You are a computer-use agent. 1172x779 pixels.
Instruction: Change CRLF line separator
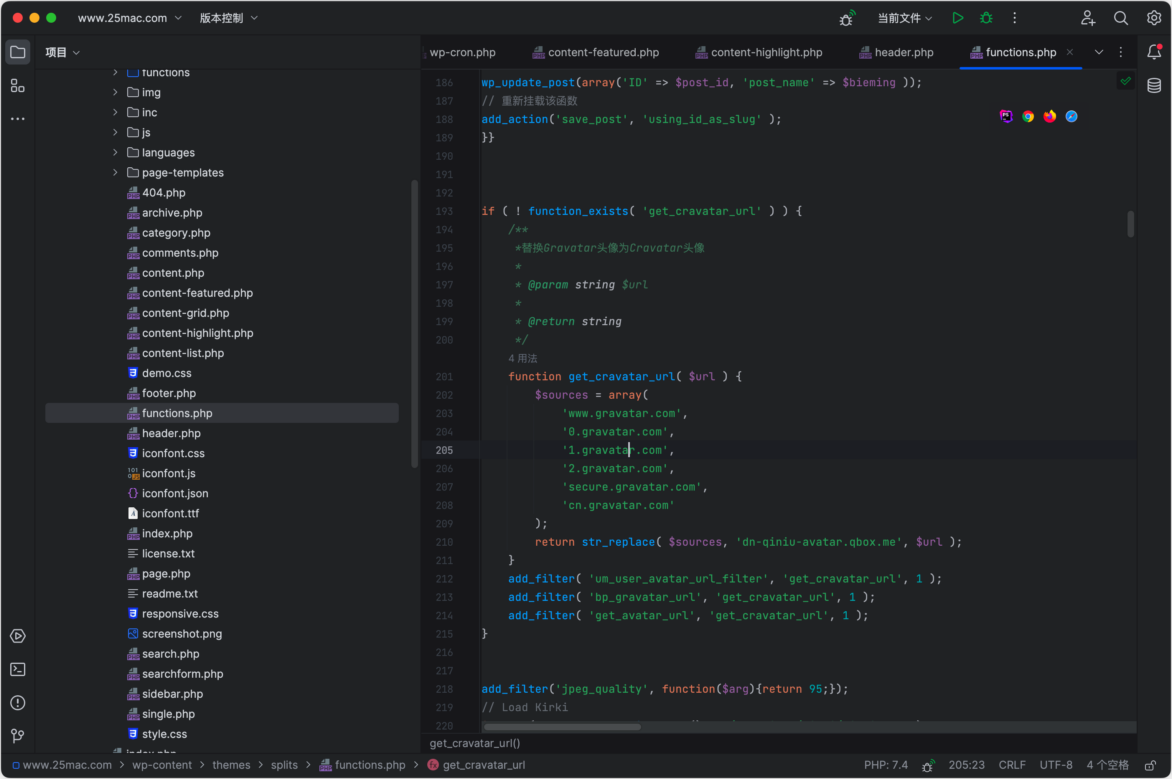tap(1012, 766)
